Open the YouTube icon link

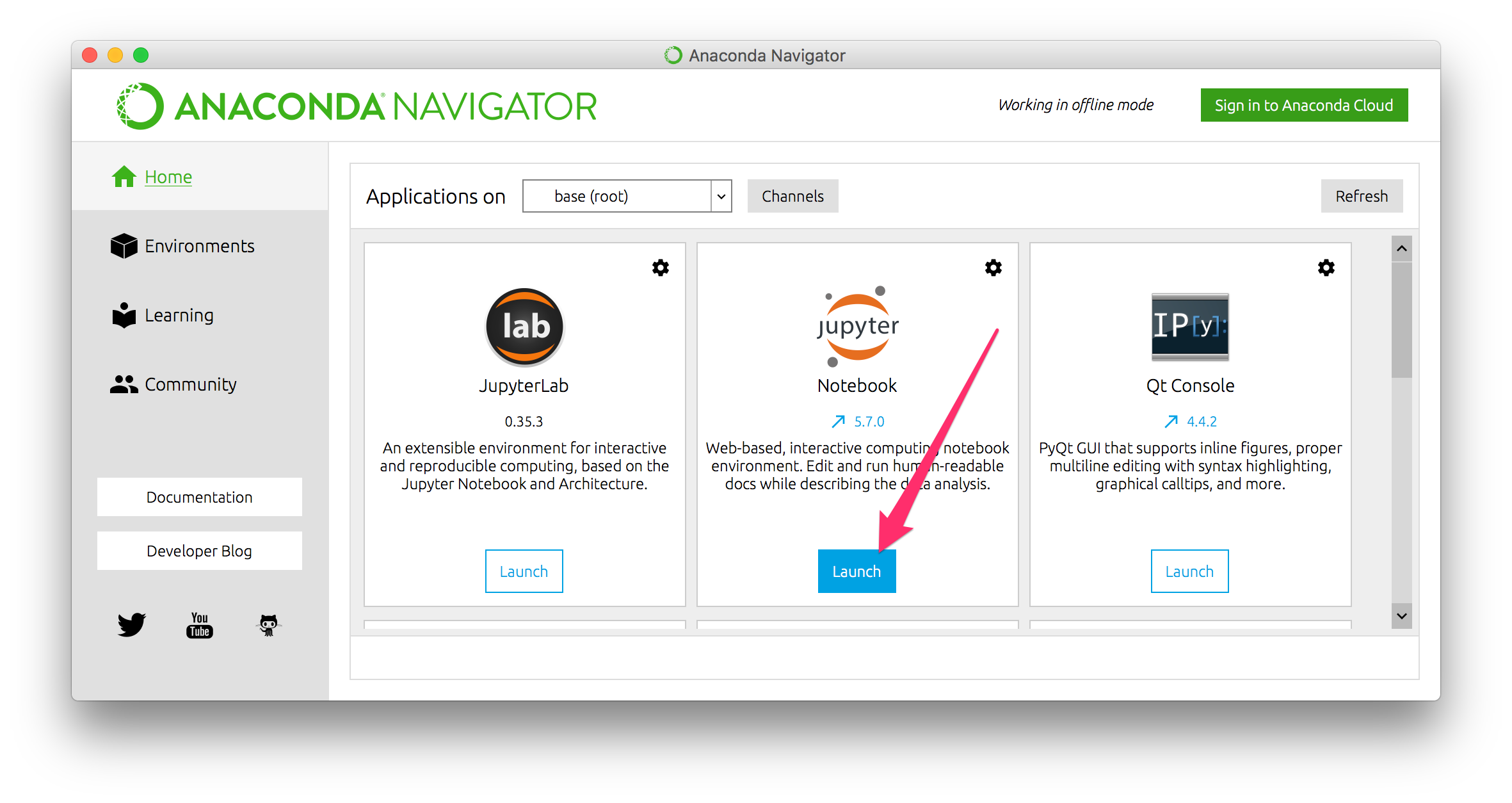(200, 625)
